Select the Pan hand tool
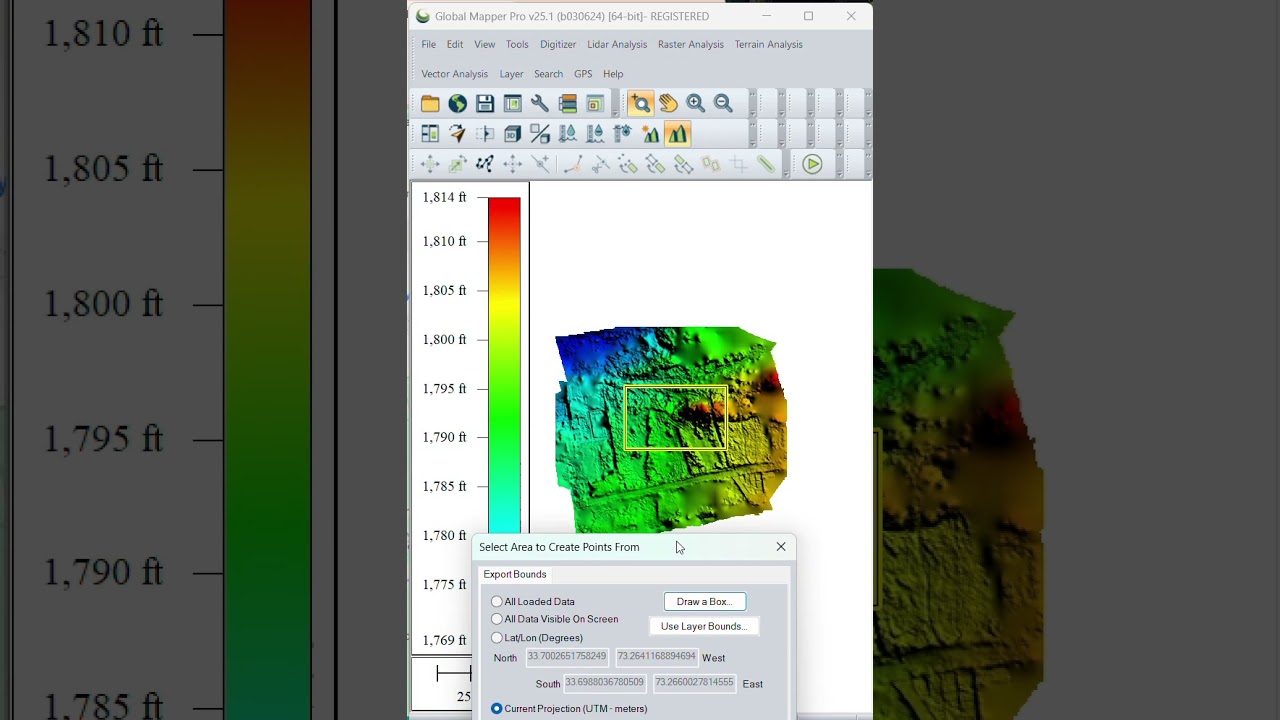Image resolution: width=1280 pixels, height=720 pixels. [x=668, y=104]
